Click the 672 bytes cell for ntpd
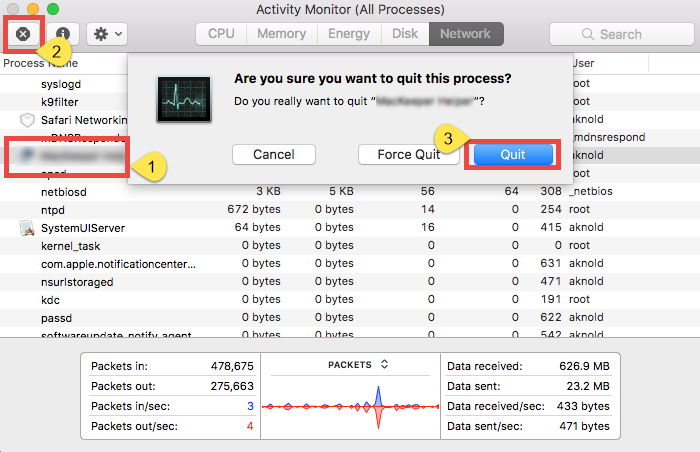Screen dimensions: 700x452 pos(254,209)
